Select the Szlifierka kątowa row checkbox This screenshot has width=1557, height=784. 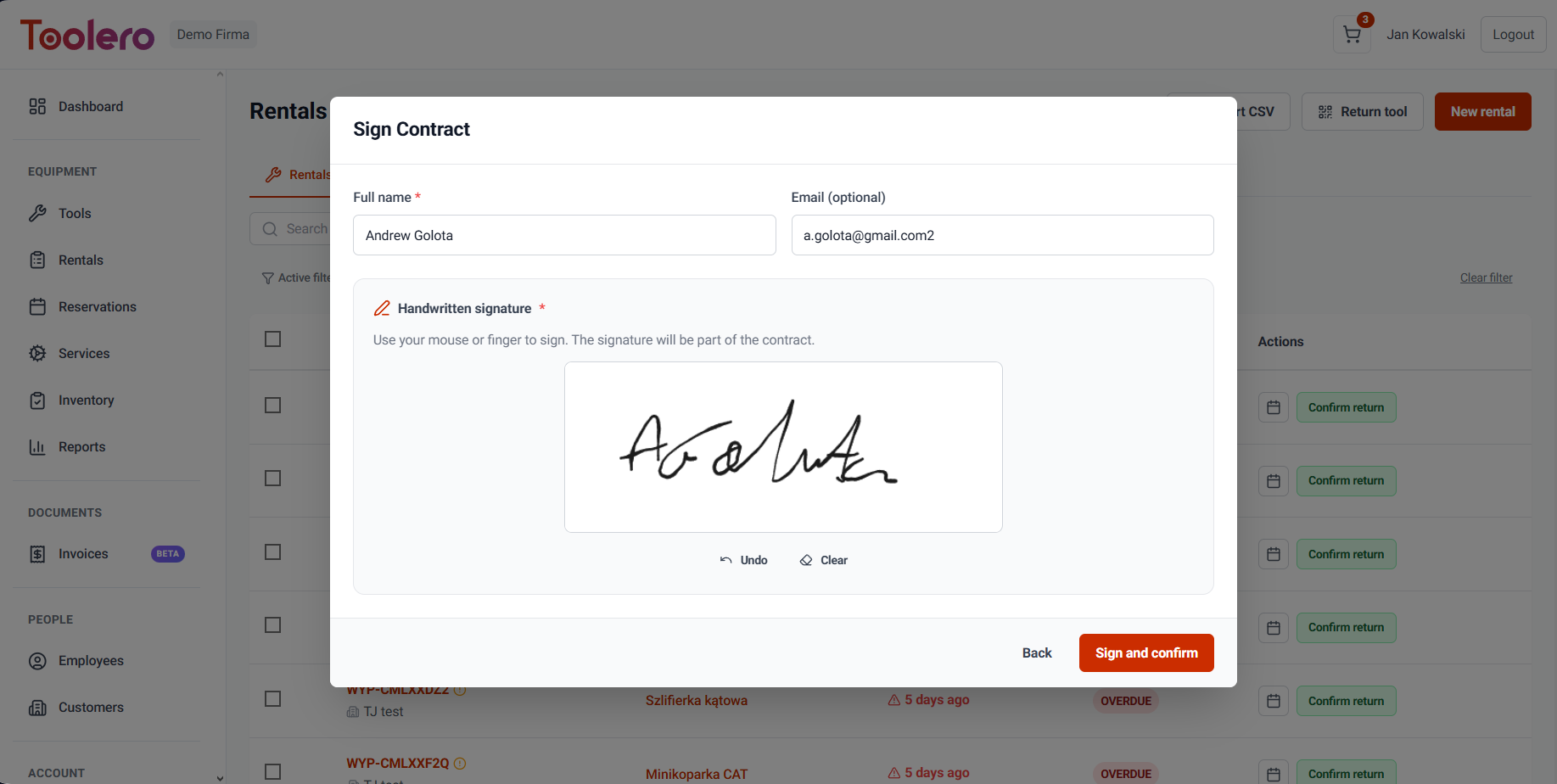(272, 699)
